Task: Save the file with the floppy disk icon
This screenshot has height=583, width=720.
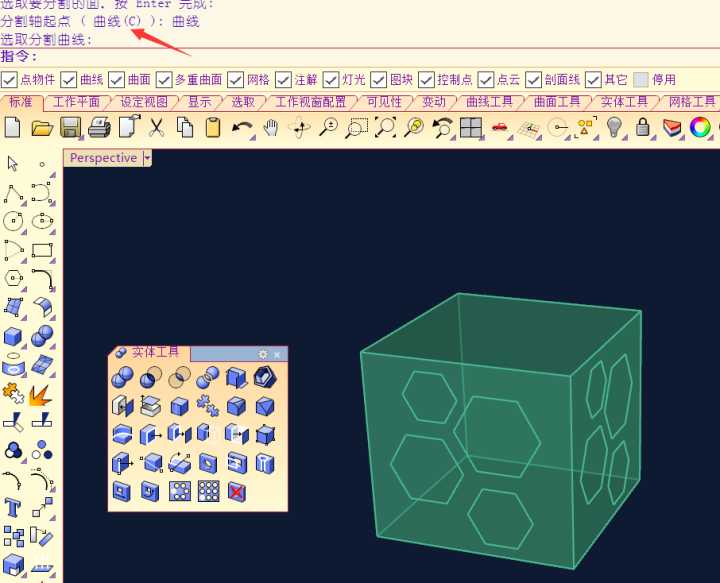Action: [x=70, y=127]
